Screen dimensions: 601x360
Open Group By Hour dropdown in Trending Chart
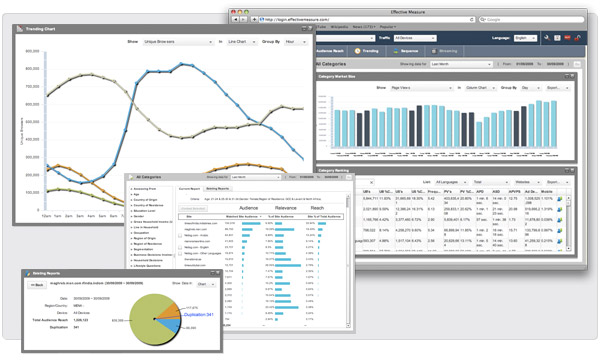point(296,41)
